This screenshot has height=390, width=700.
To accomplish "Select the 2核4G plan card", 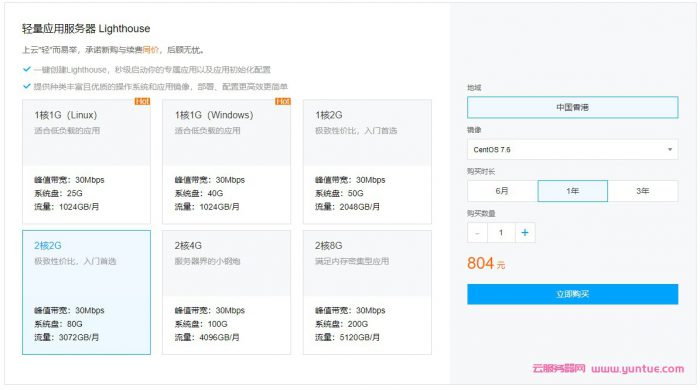I will point(226,292).
